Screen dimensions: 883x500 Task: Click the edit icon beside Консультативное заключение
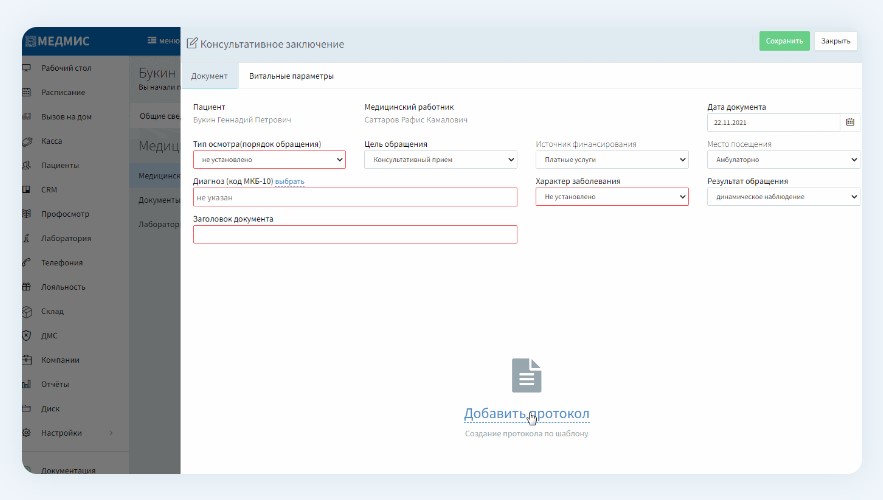pyautogui.click(x=192, y=43)
